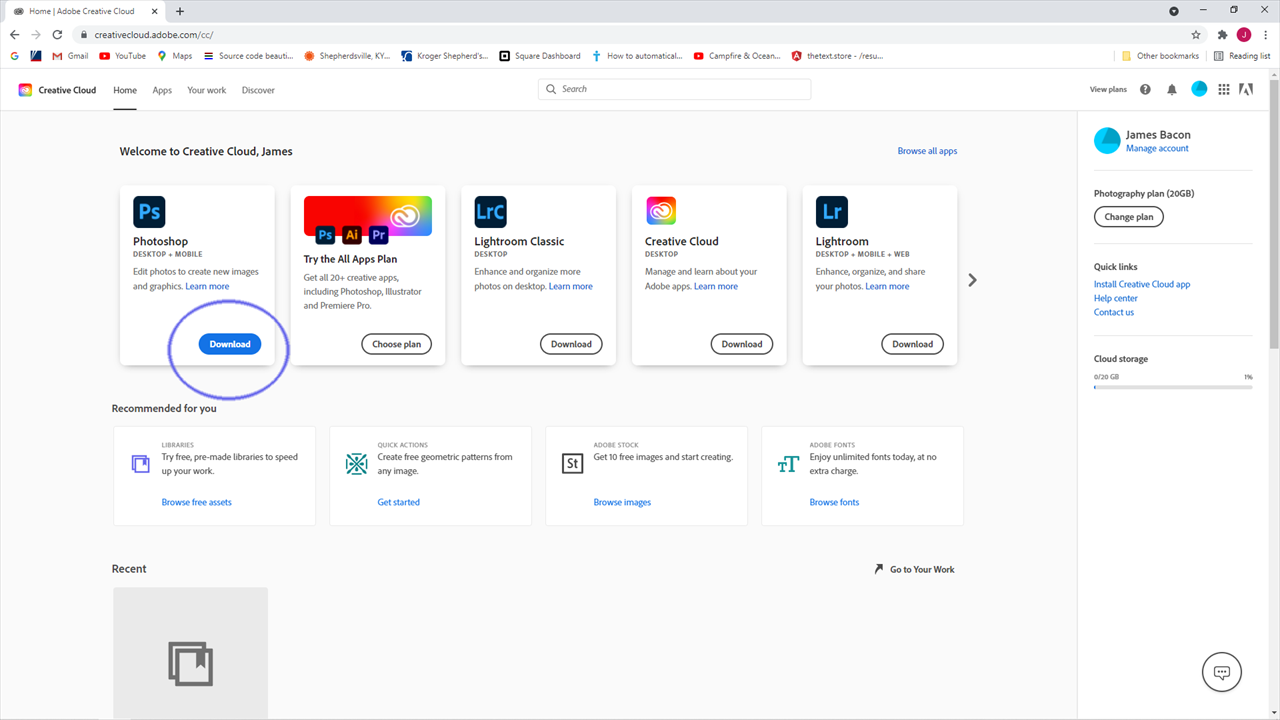
Task: Download Photoshop with the blue button
Action: [230, 344]
